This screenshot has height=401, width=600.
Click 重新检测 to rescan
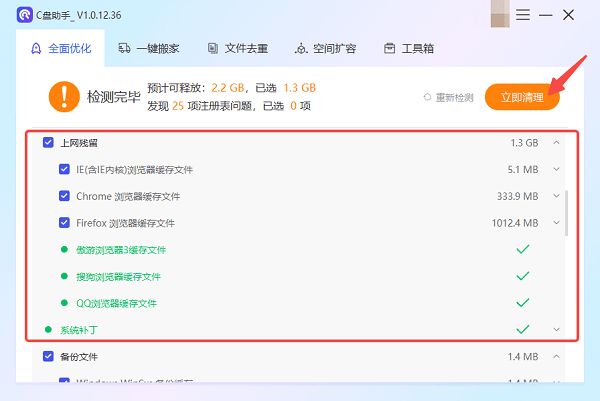(x=449, y=97)
